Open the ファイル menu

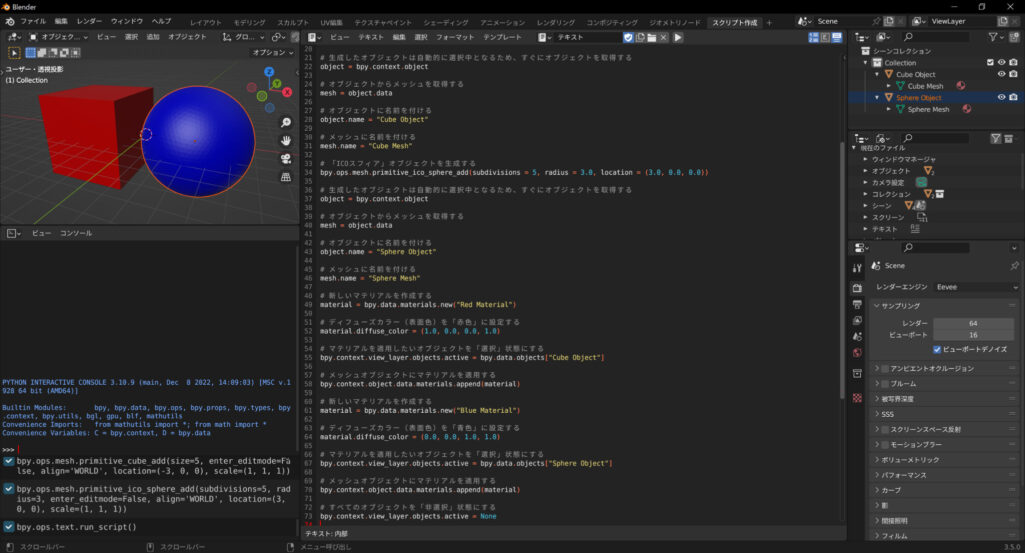[x=33, y=22]
